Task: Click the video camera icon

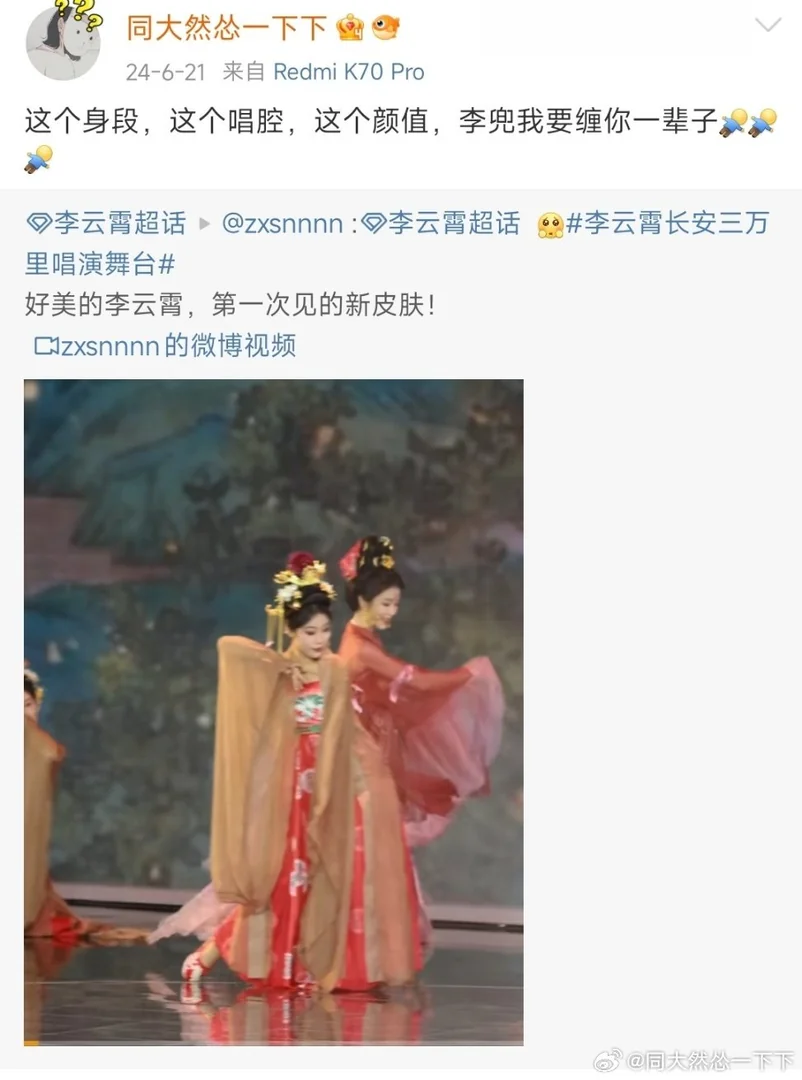Action: (x=46, y=345)
